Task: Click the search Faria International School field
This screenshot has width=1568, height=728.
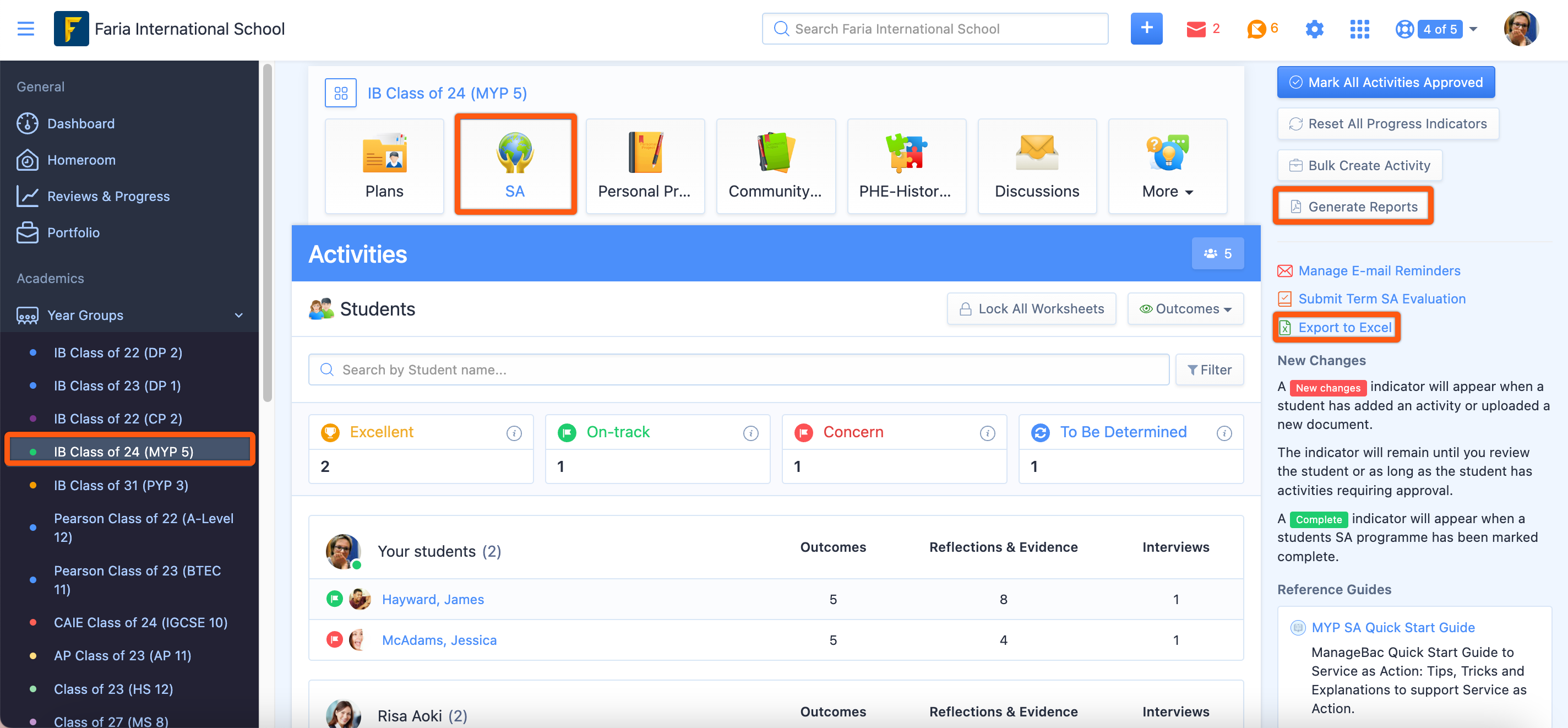Action: [x=934, y=29]
